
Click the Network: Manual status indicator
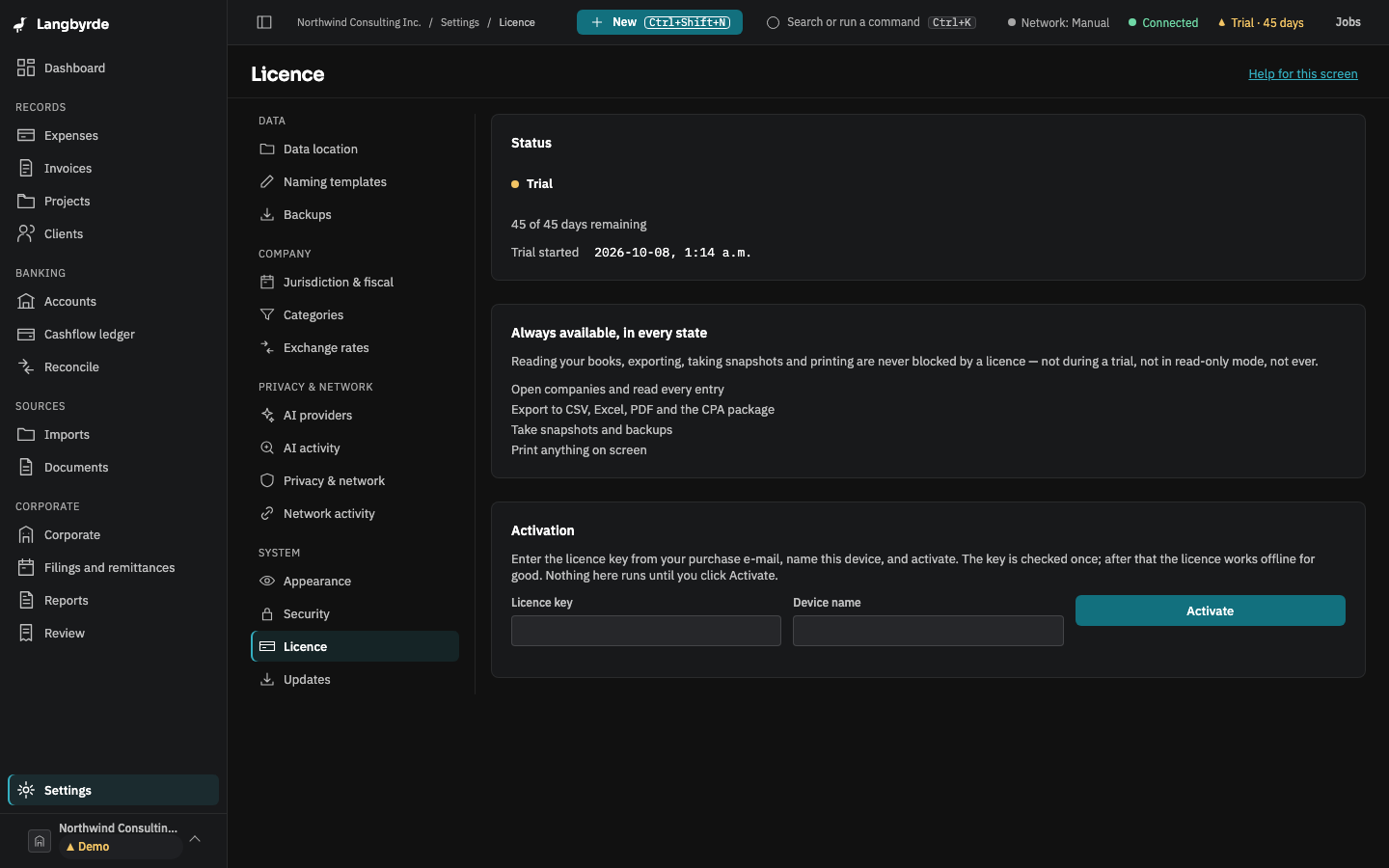point(1058,22)
